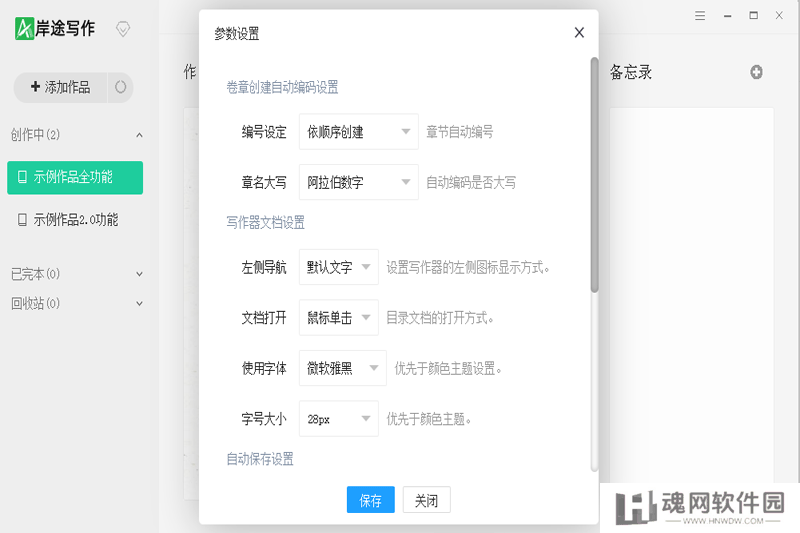
Task: Open the 左侧导航 dropdown
Action: point(339,267)
